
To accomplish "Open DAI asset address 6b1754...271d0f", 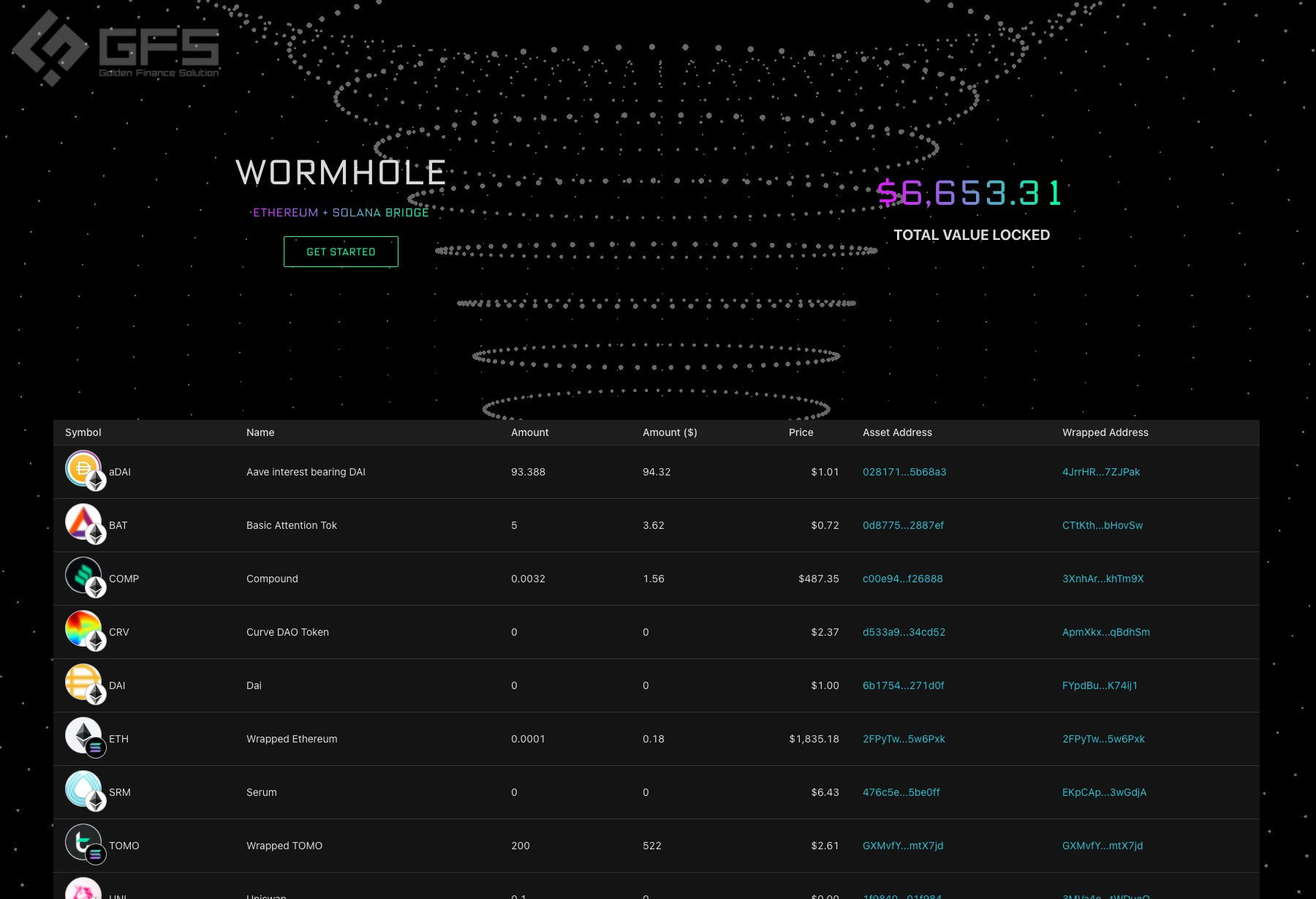I will click(904, 685).
